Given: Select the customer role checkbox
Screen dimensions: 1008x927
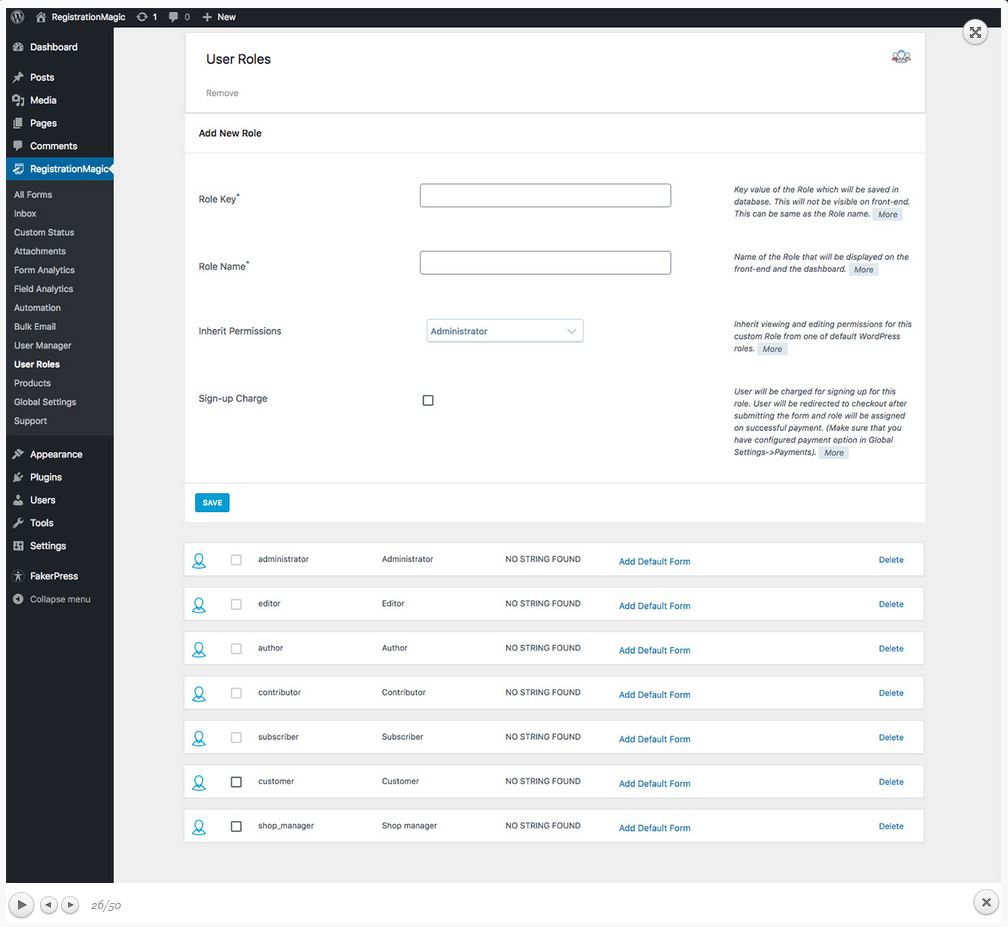Looking at the screenshot, I should [x=236, y=782].
